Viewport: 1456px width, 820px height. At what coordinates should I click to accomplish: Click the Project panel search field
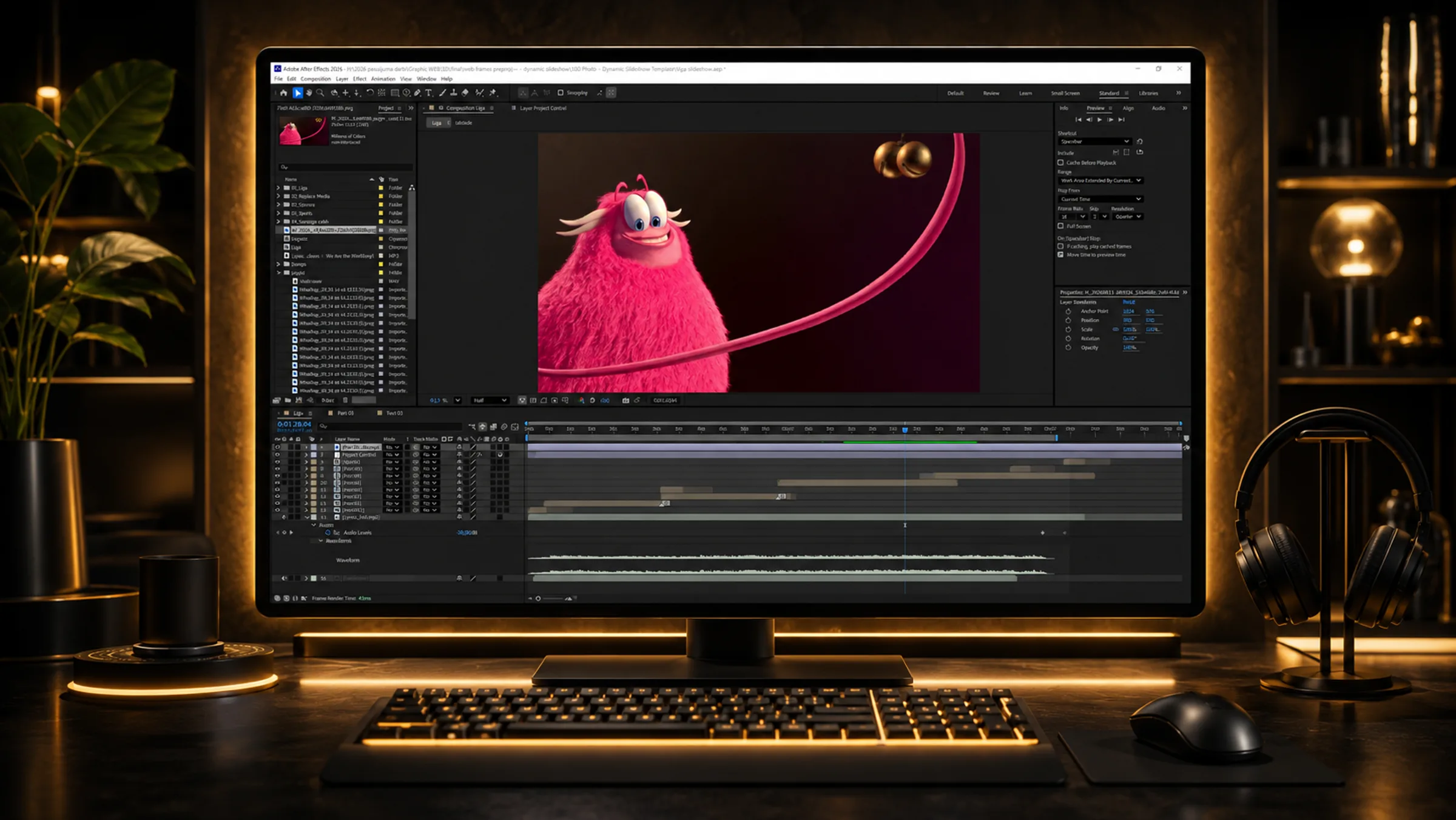[x=346, y=167]
